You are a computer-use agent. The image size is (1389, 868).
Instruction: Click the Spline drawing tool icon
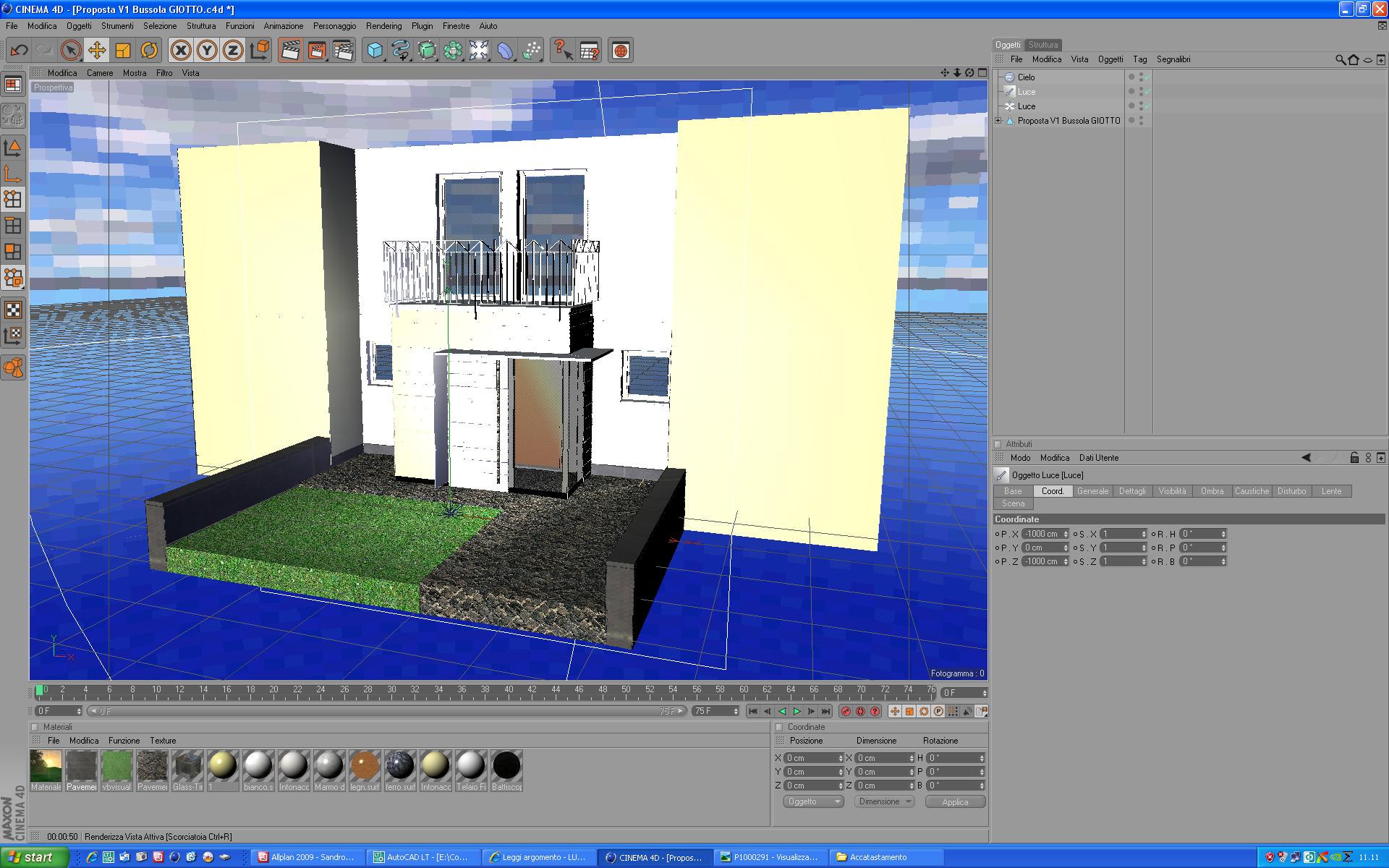(x=400, y=51)
